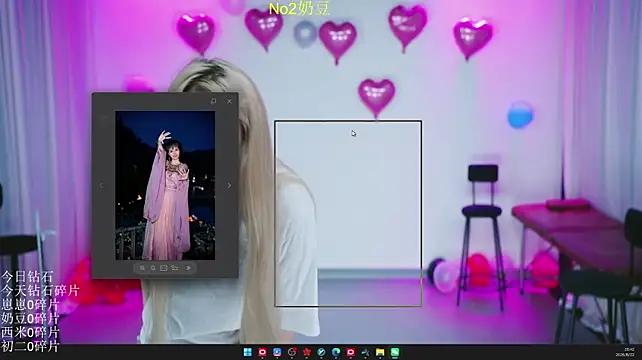642x360 pixels.
Task: Click the first icon in viewer bottom toolbar
Action: [142, 268]
